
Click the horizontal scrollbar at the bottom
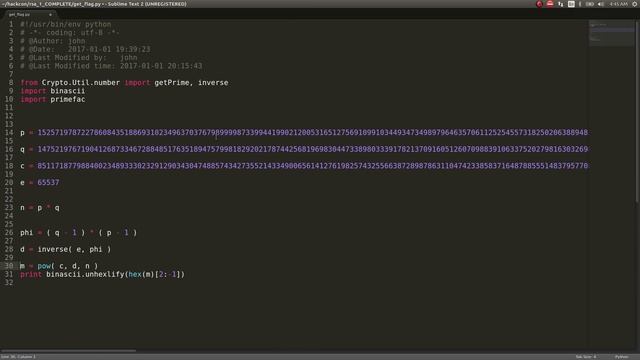pyautogui.click(x=69, y=350)
